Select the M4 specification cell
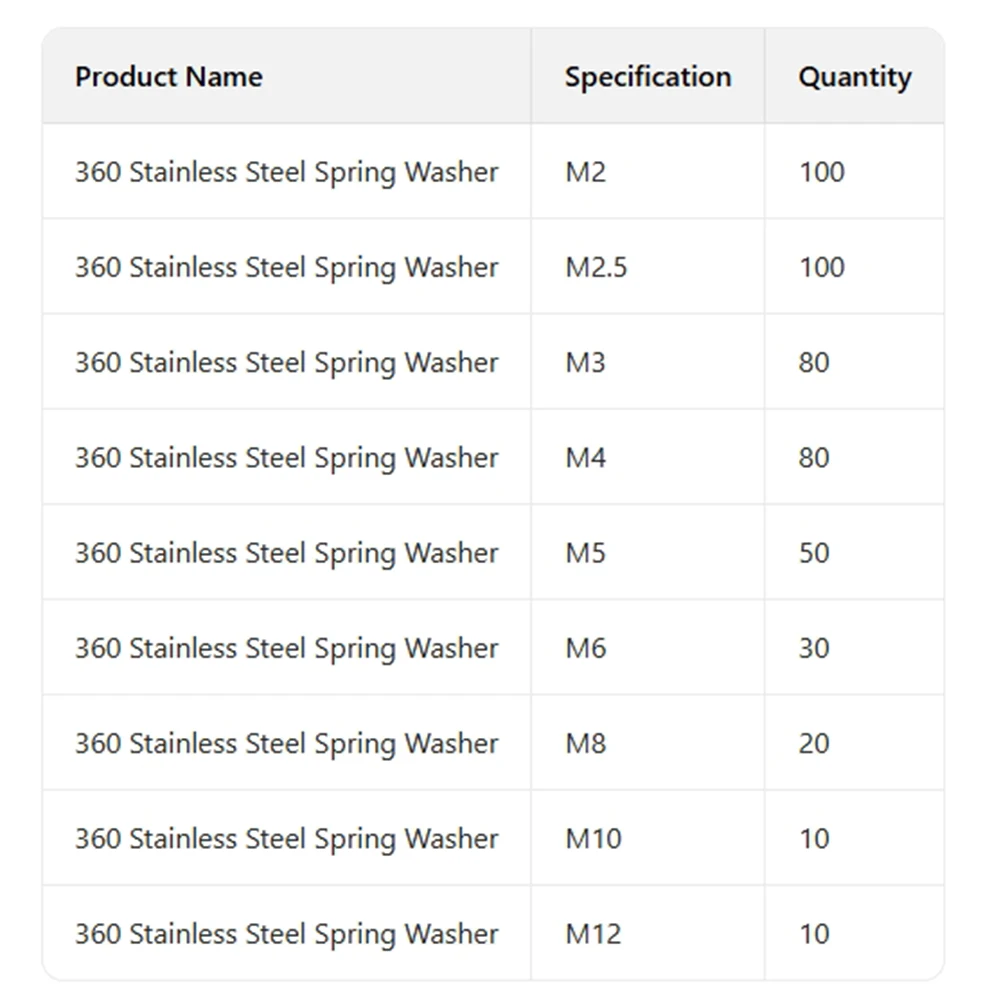1001x1001 pixels. (x=586, y=458)
